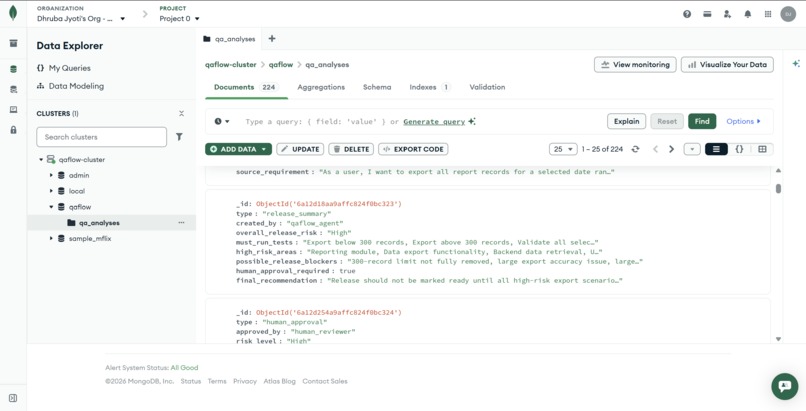Click the MongoDB leaf logo
This screenshot has height=411, width=806.
click(x=13, y=13)
